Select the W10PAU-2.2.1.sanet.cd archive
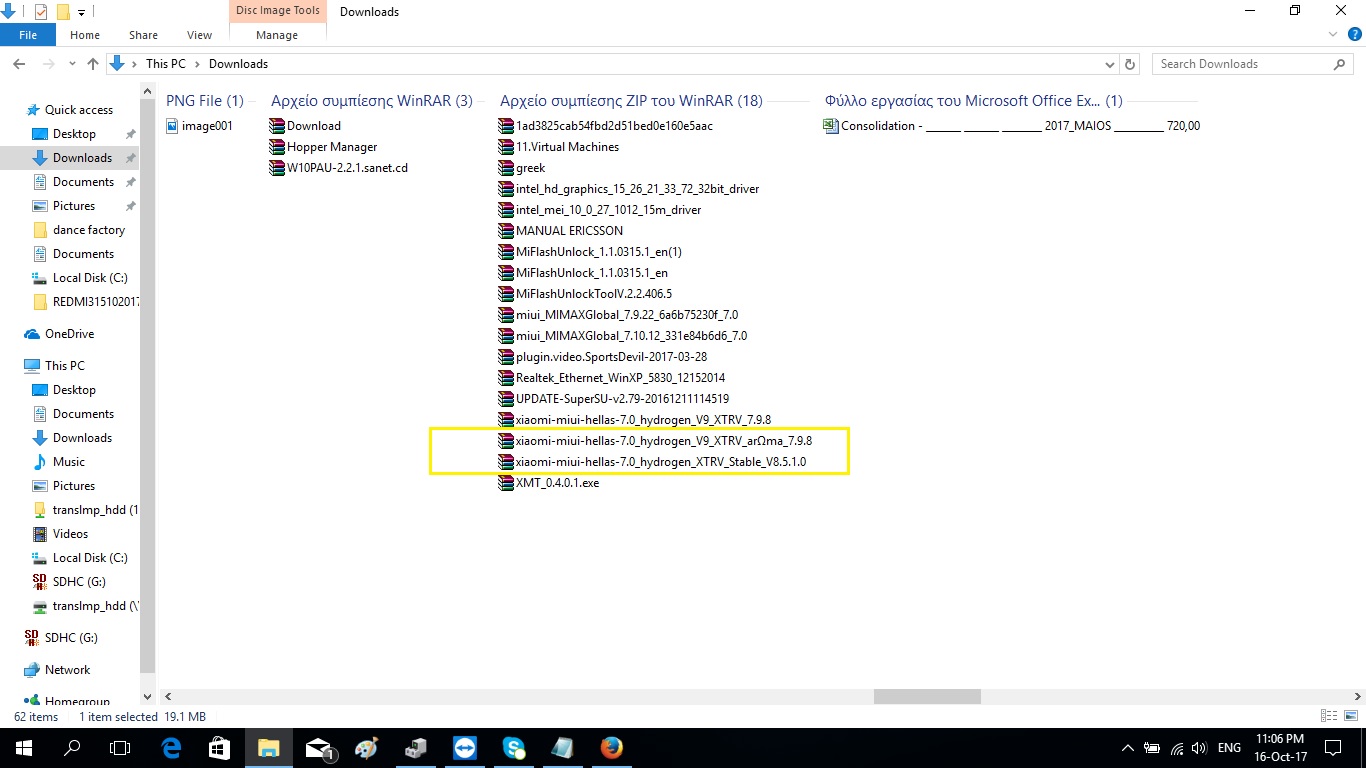 (x=339, y=168)
